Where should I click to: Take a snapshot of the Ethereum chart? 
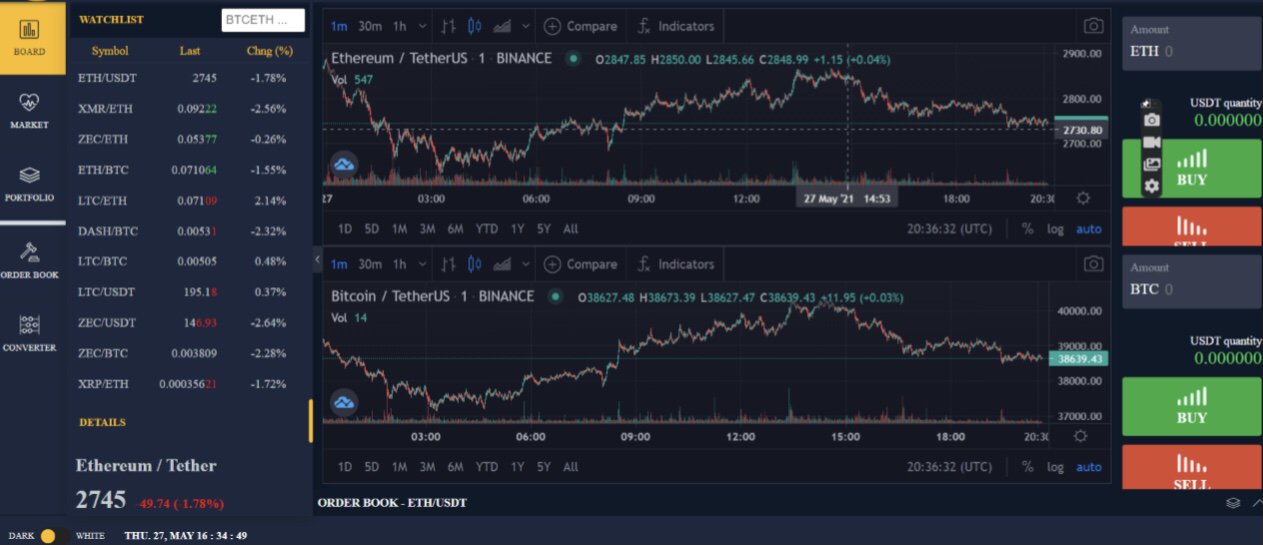(1094, 26)
